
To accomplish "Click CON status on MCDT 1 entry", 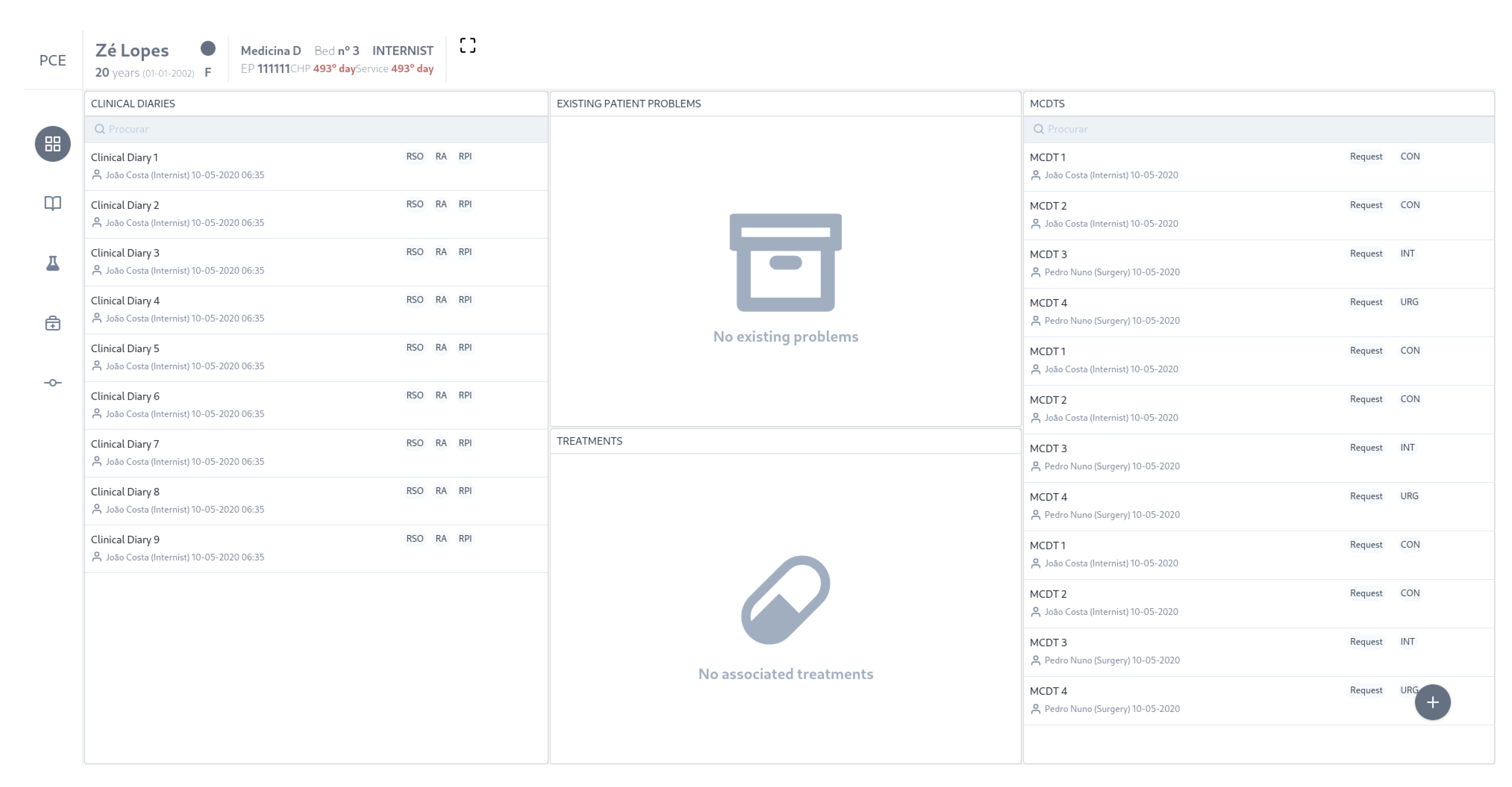I will click(x=1411, y=156).
